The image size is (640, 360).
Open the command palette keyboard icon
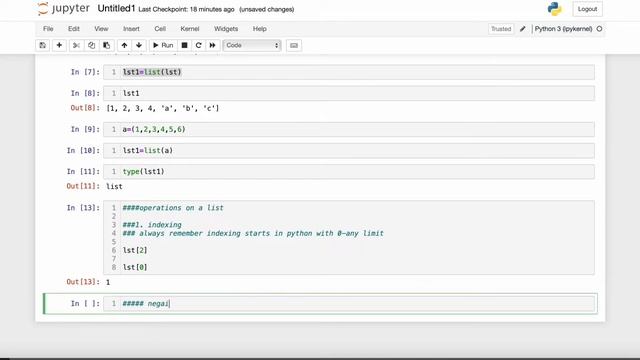[x=294, y=45]
